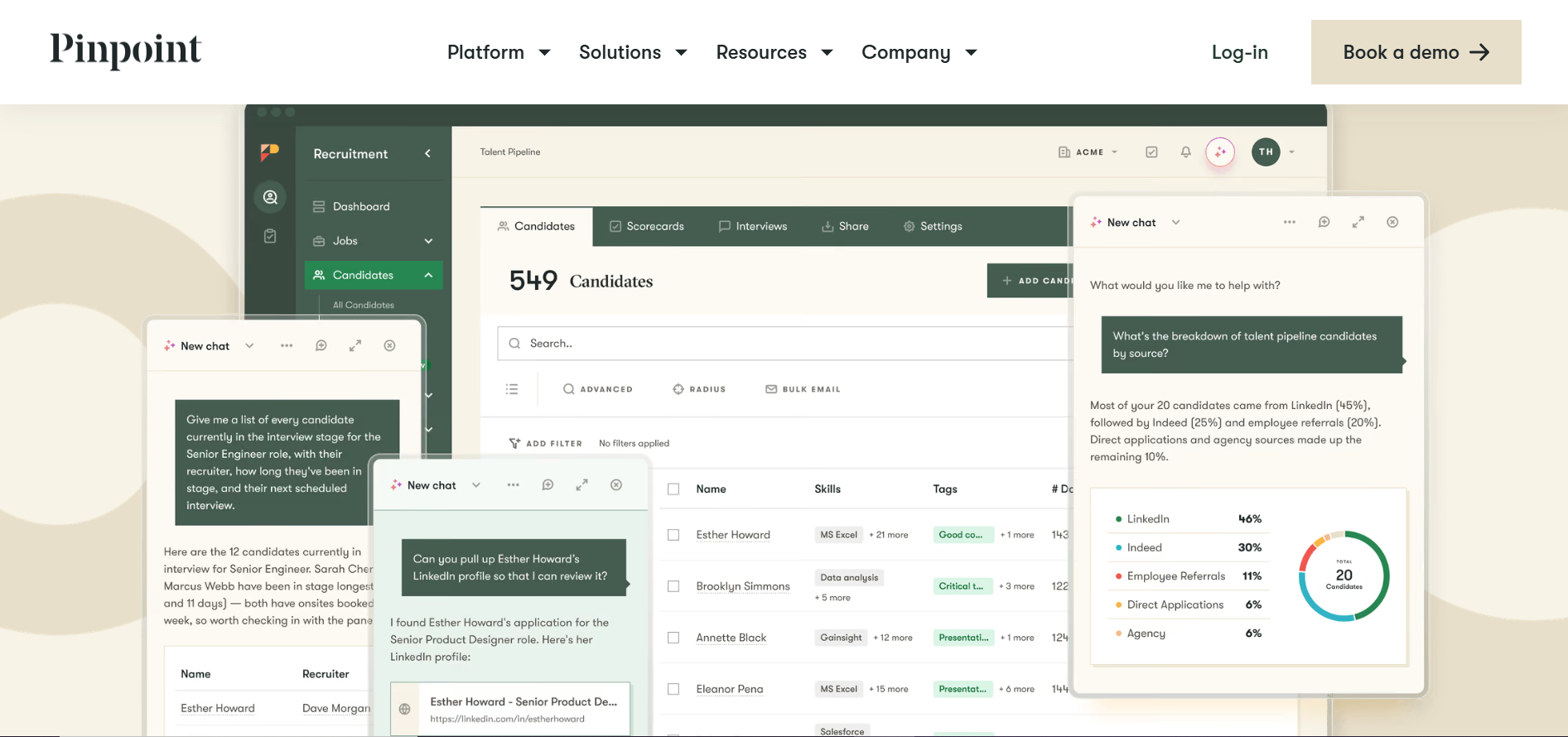Switch to the Scorecards tab
This screenshot has height=737, width=1568.
[647, 226]
